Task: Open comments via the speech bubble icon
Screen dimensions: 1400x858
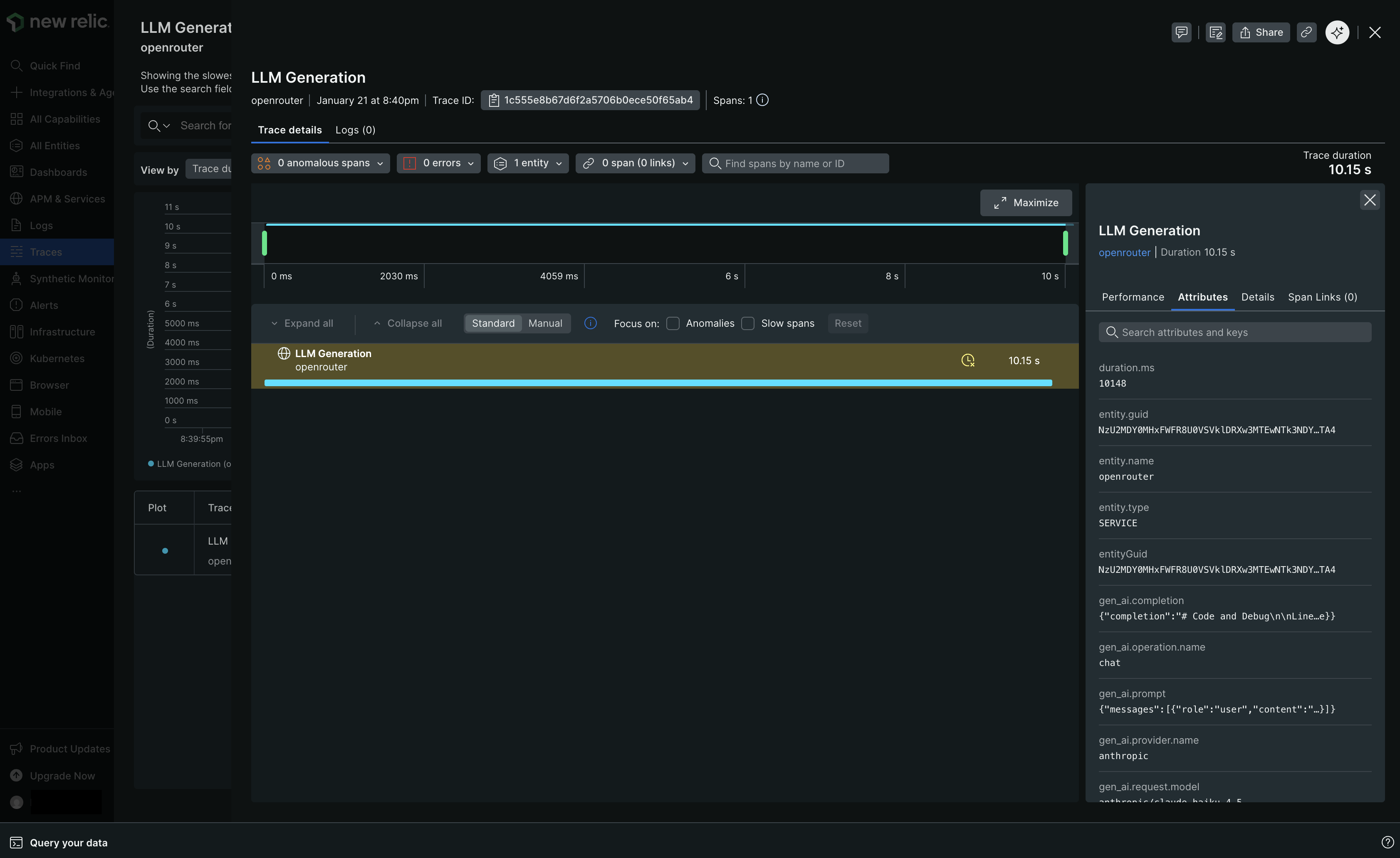Action: click(x=1181, y=32)
